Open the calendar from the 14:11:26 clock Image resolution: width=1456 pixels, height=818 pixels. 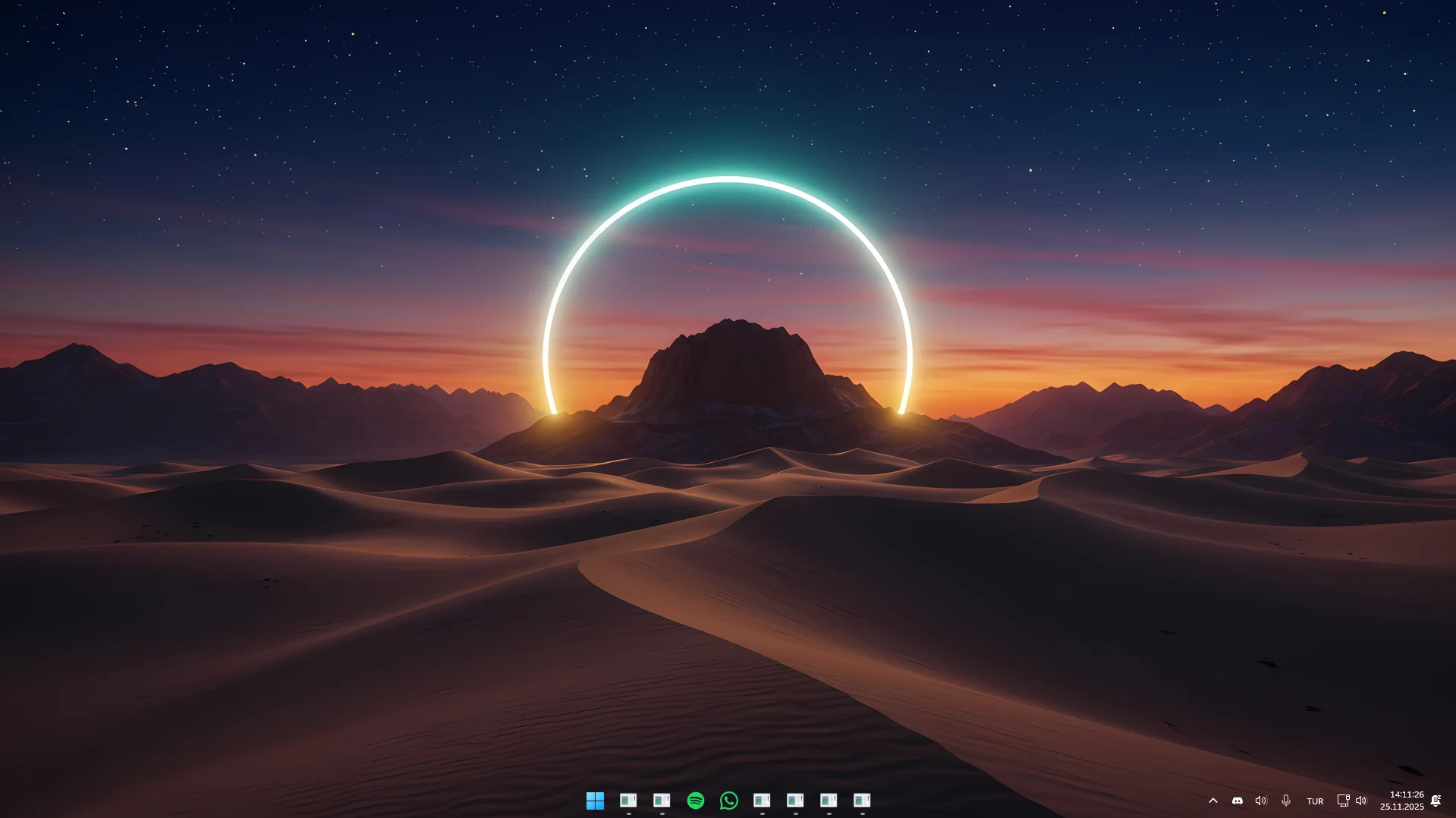click(1402, 801)
